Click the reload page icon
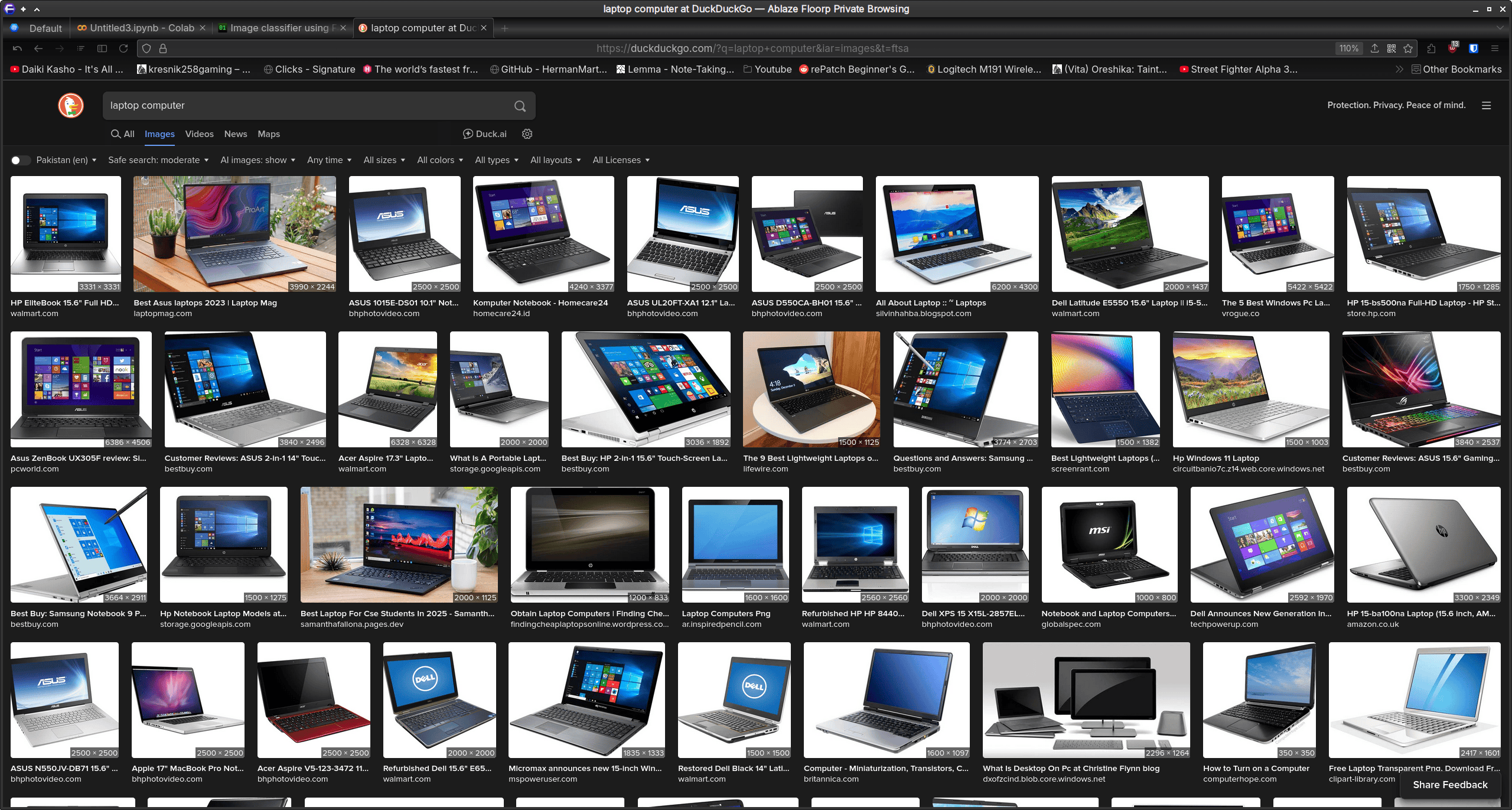This screenshot has height=810, width=1512. pyautogui.click(x=123, y=48)
